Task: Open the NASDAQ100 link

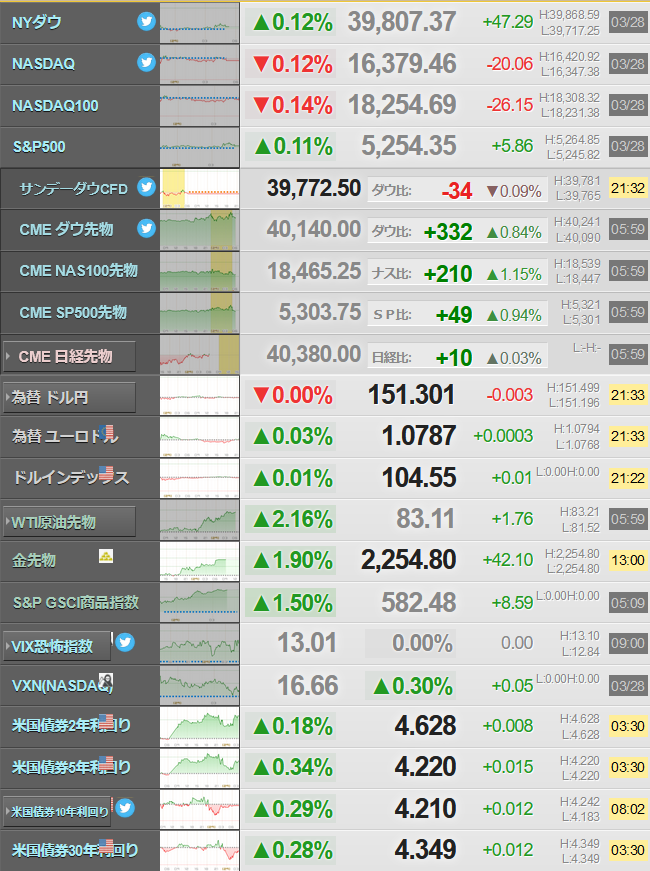Action: pos(55,106)
